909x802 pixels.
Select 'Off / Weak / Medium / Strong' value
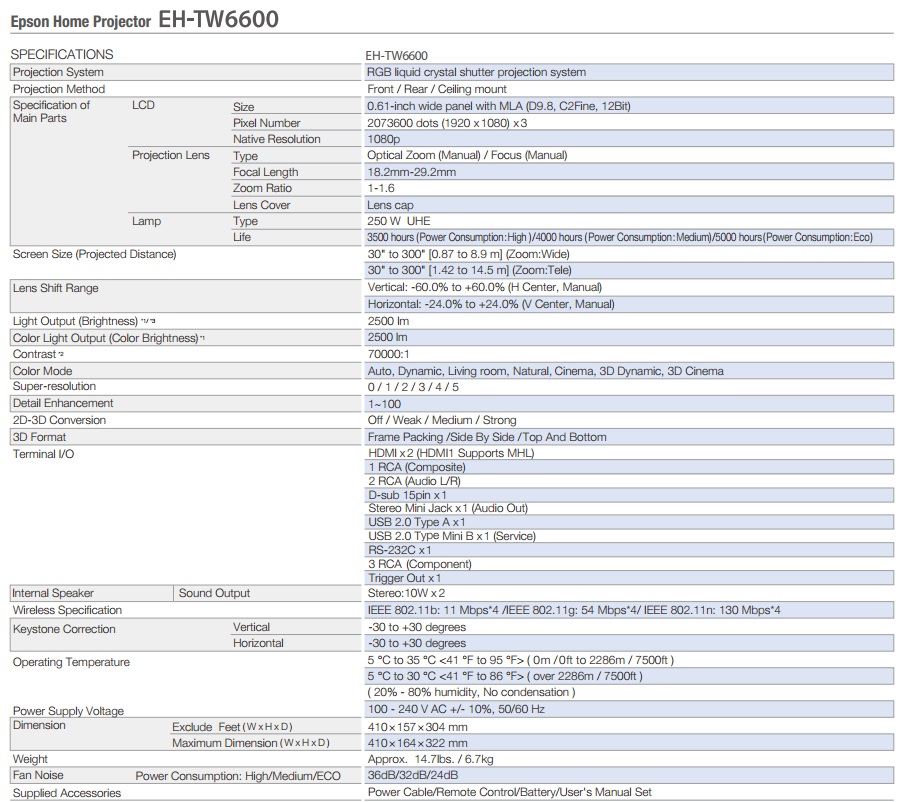[x=442, y=420]
